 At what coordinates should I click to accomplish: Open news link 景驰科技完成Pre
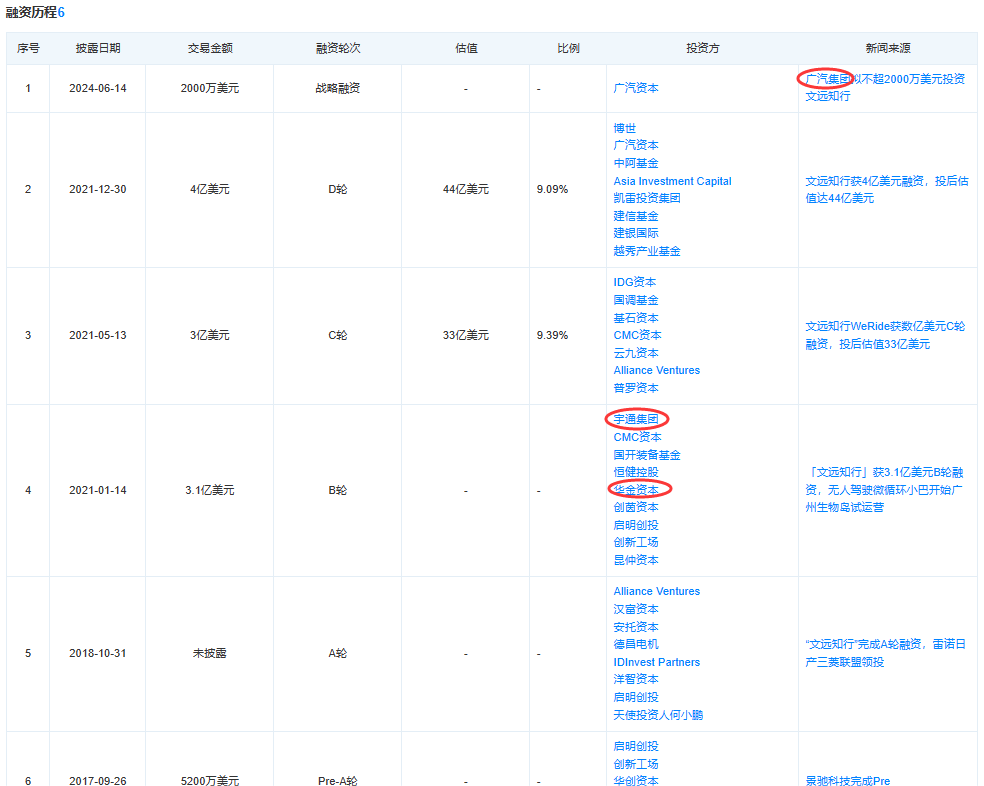click(847, 780)
